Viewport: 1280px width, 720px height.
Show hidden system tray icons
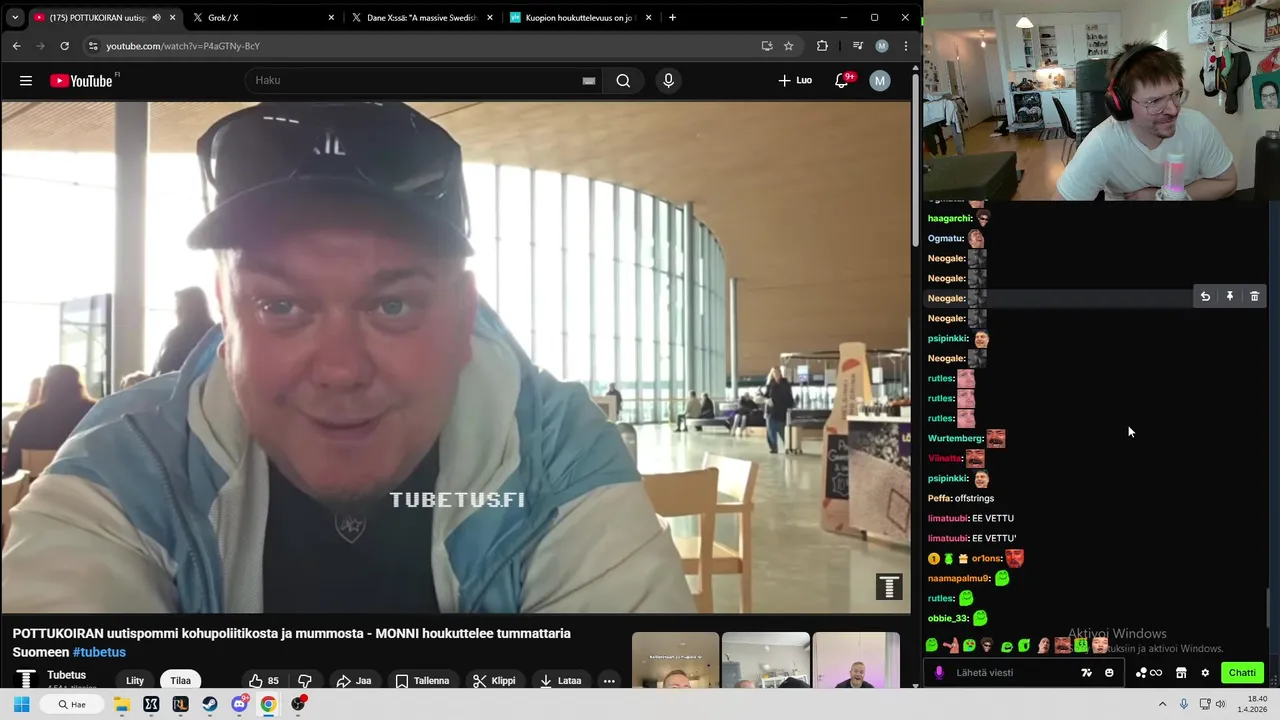pyautogui.click(x=1162, y=705)
